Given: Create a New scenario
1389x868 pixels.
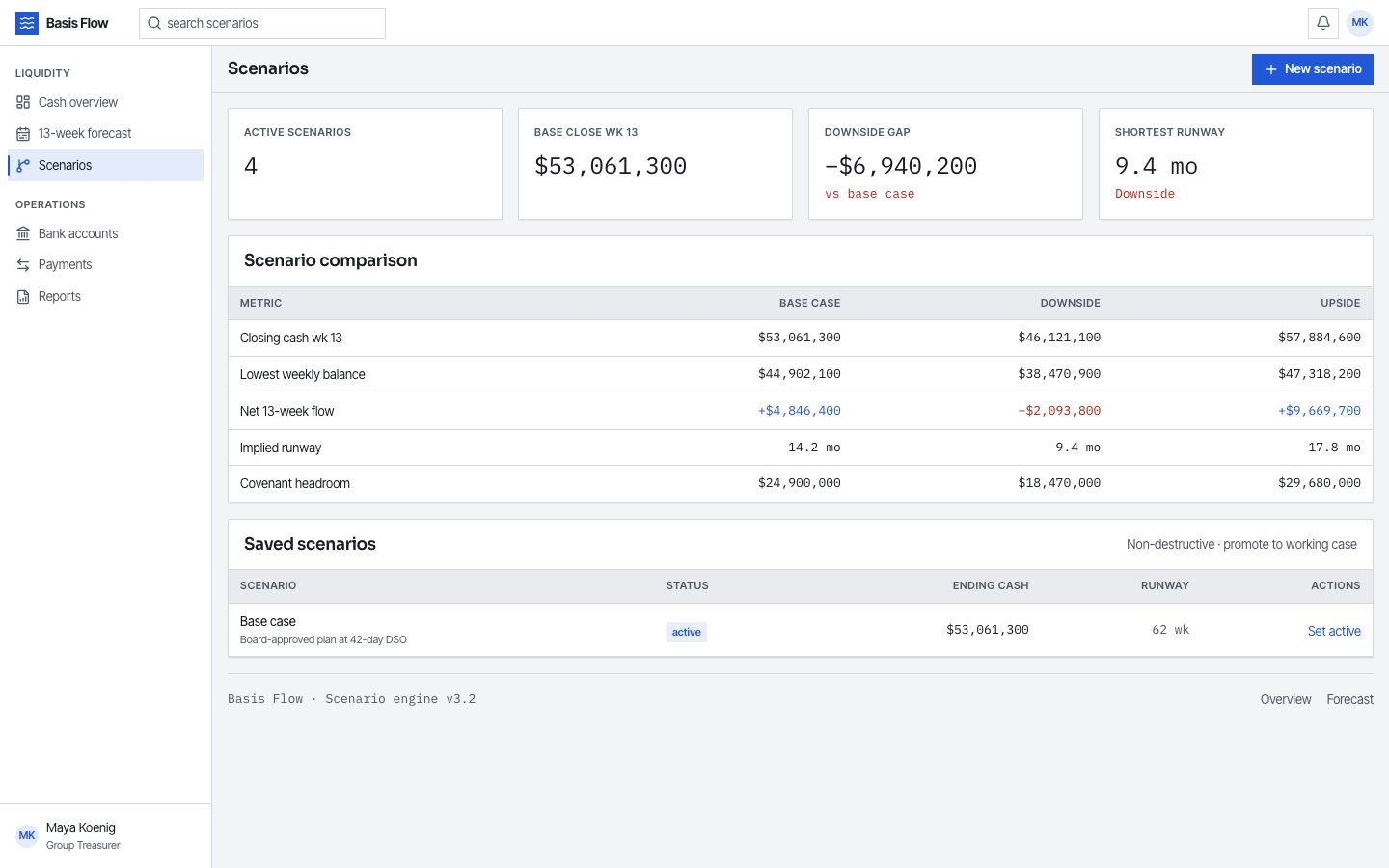Looking at the screenshot, I should (x=1313, y=69).
